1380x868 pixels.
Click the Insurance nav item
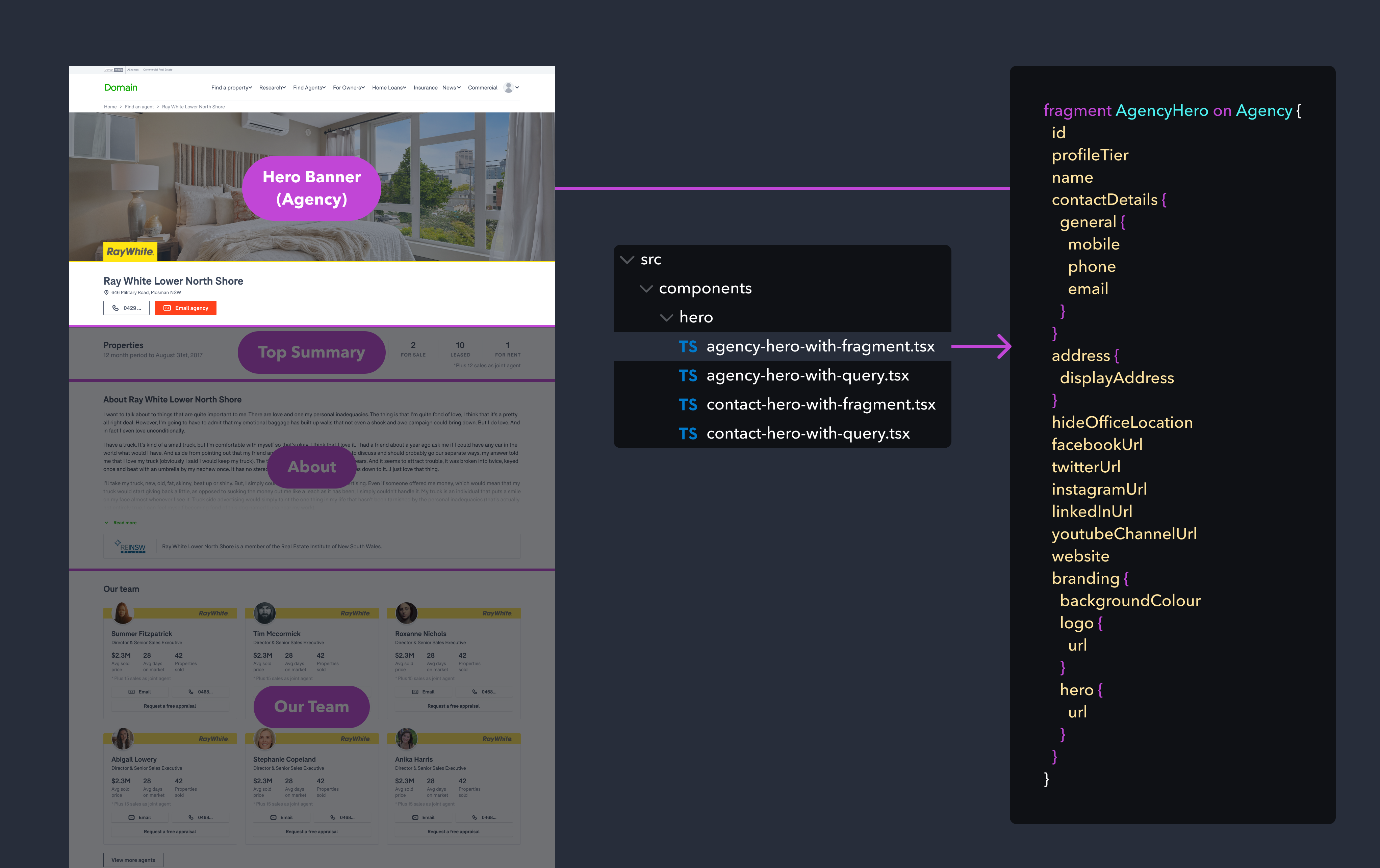coord(425,88)
